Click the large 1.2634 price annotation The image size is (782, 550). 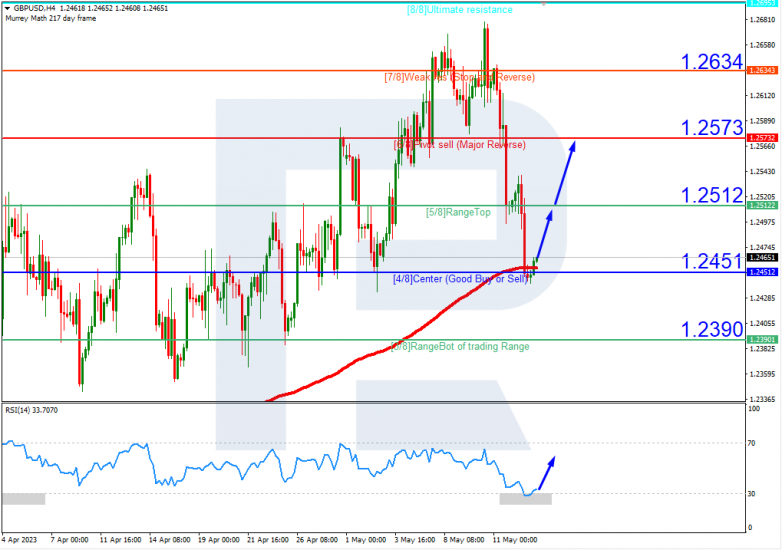(712, 62)
